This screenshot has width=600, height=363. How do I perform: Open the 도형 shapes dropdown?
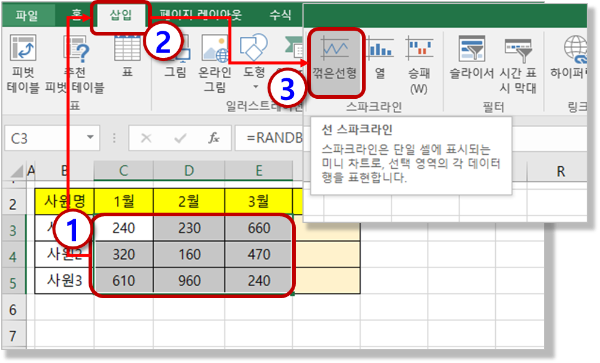coord(254,62)
